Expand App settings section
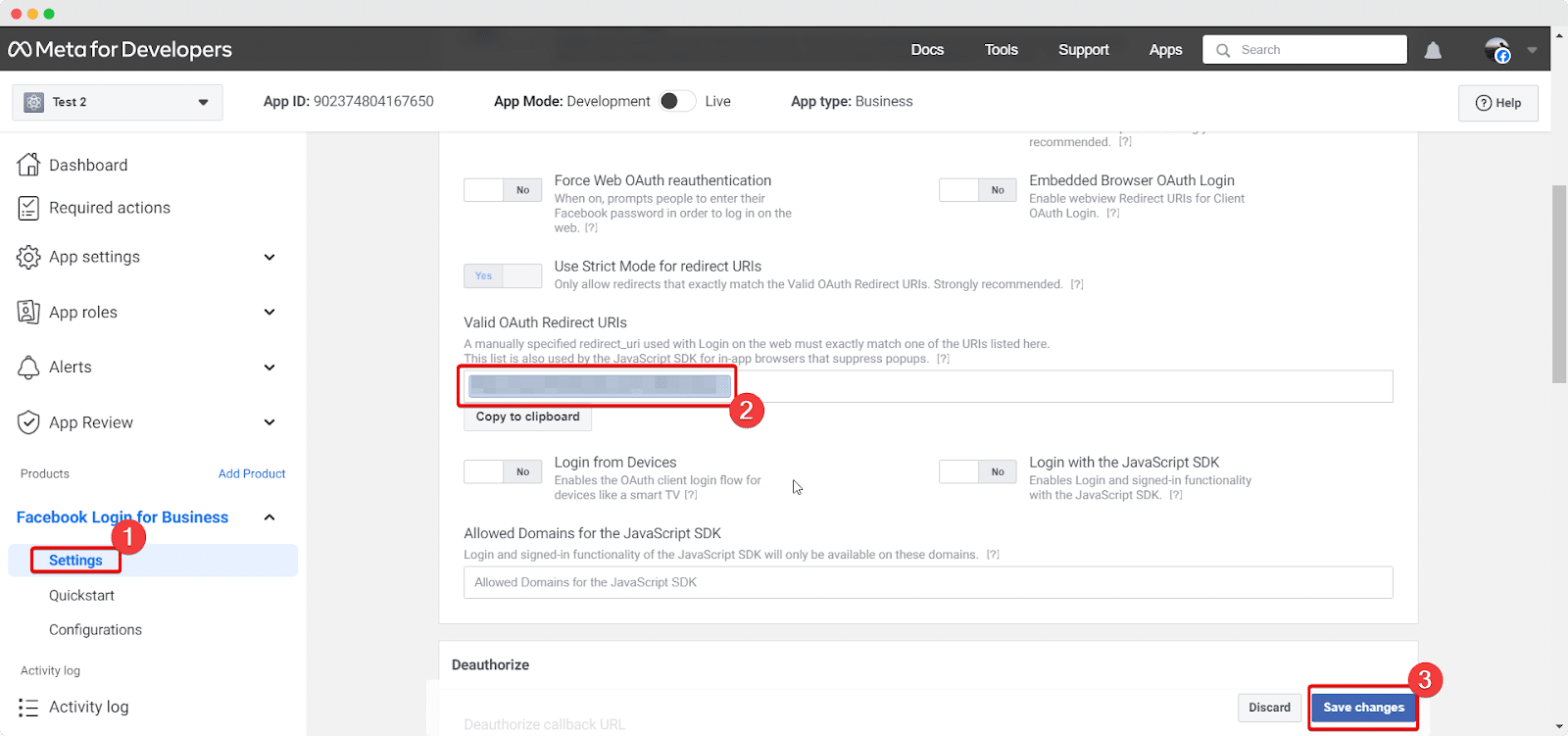1568x736 pixels. 269,257
